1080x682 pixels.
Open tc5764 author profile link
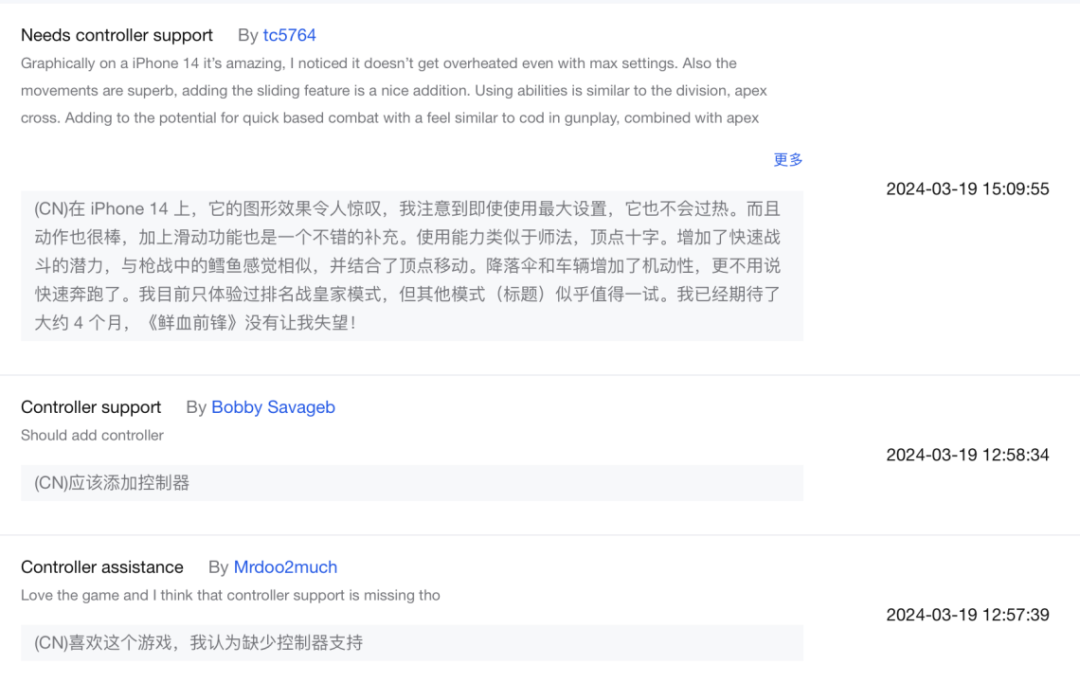point(289,35)
